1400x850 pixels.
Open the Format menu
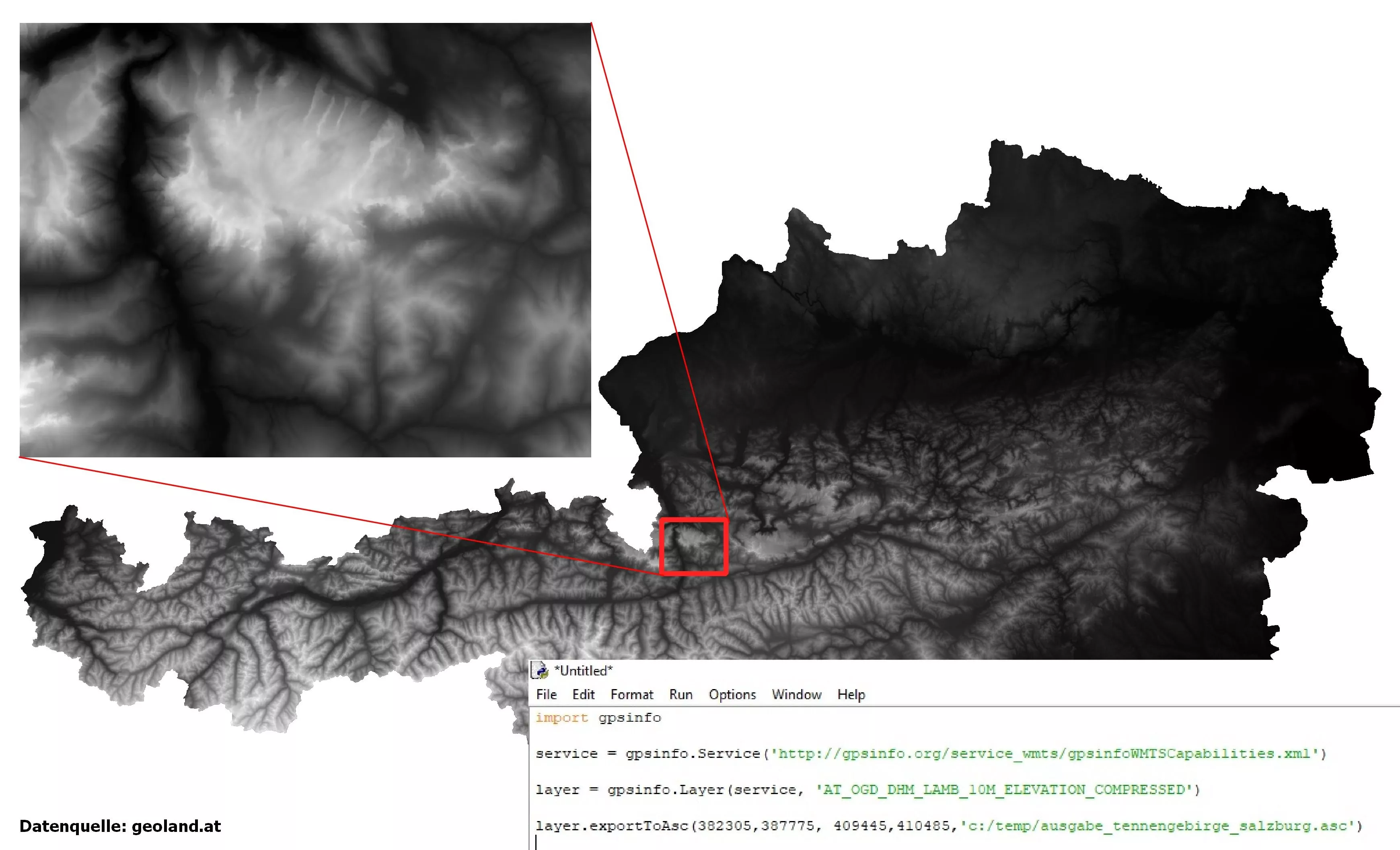coord(632,694)
